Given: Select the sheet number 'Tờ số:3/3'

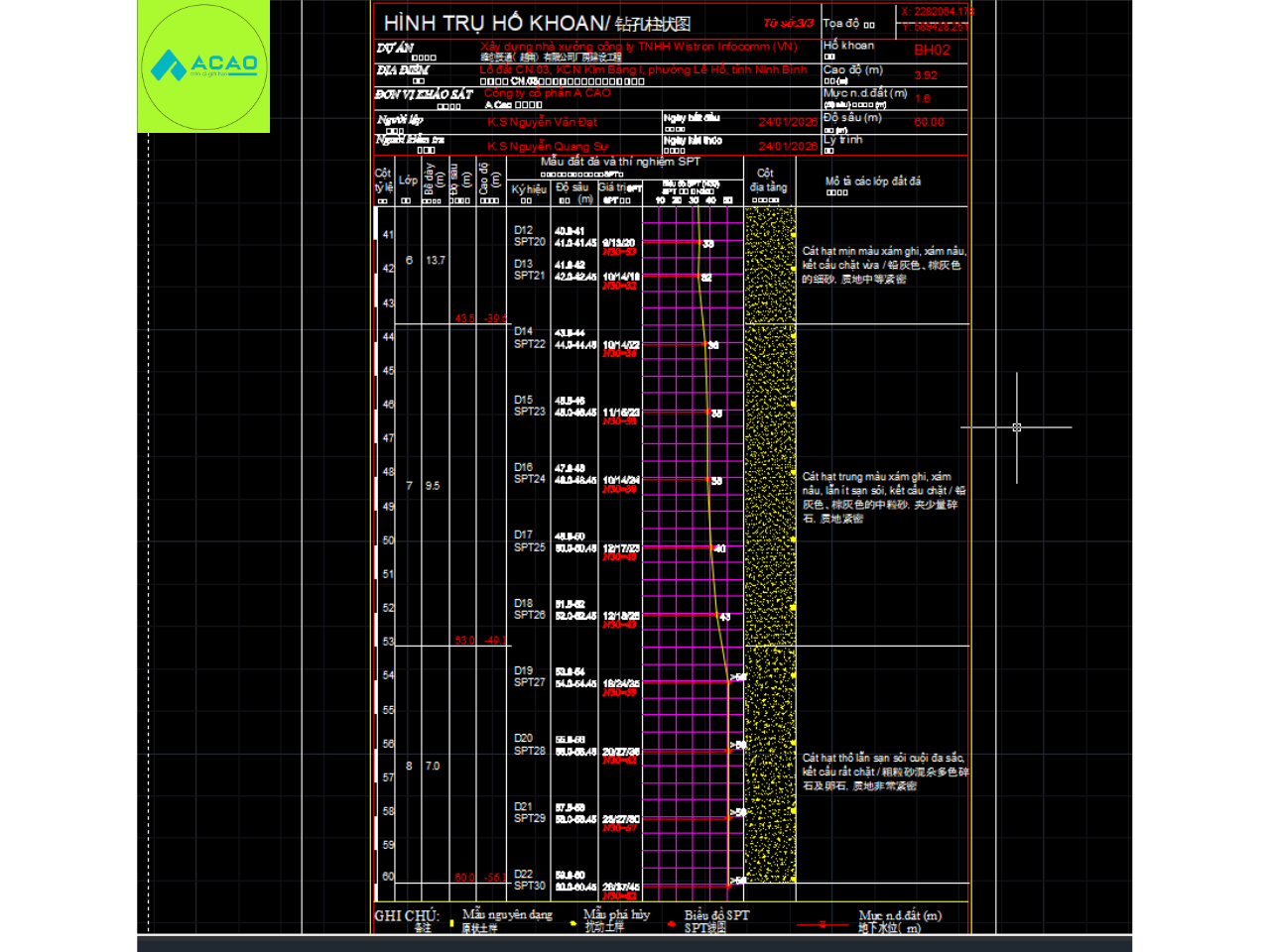Looking at the screenshot, I should tap(789, 23).
